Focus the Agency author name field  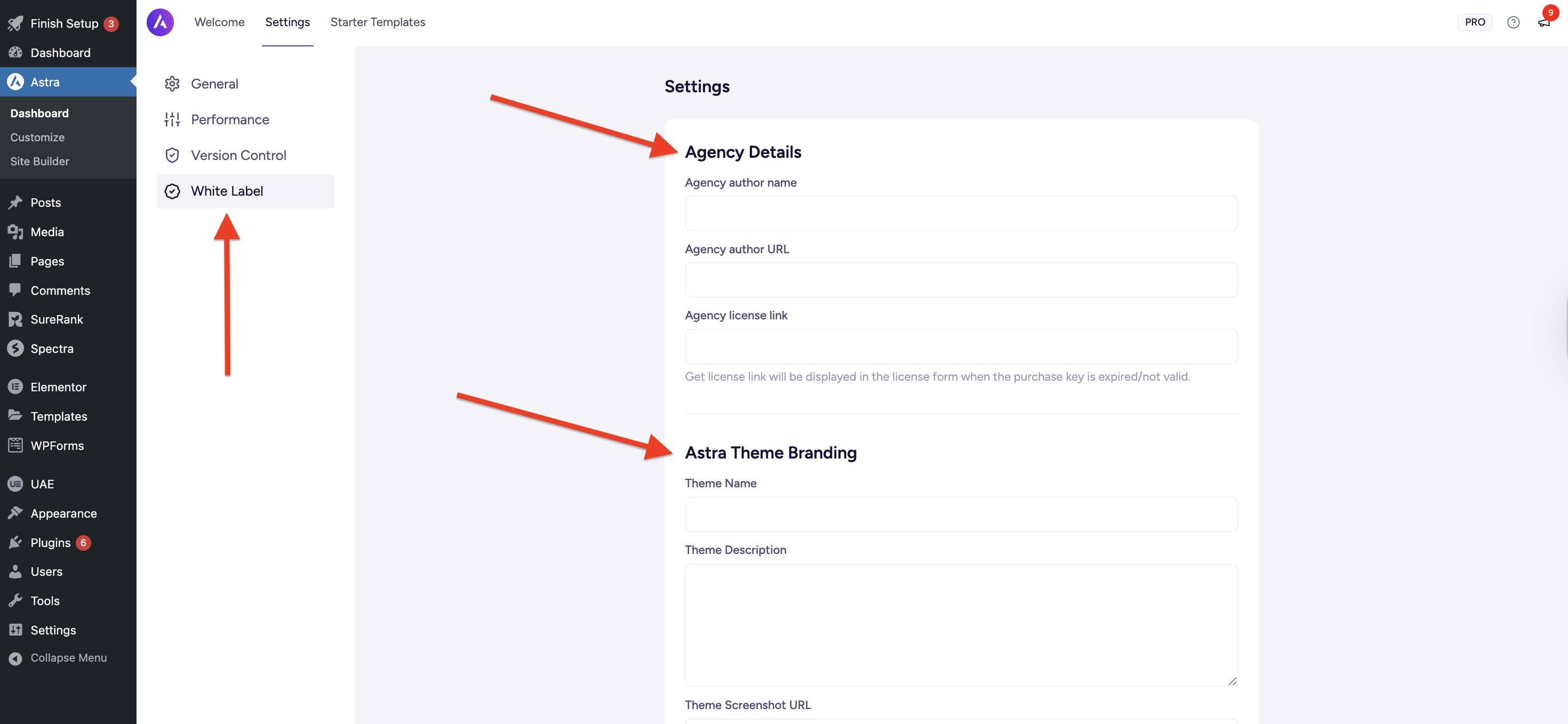961,214
